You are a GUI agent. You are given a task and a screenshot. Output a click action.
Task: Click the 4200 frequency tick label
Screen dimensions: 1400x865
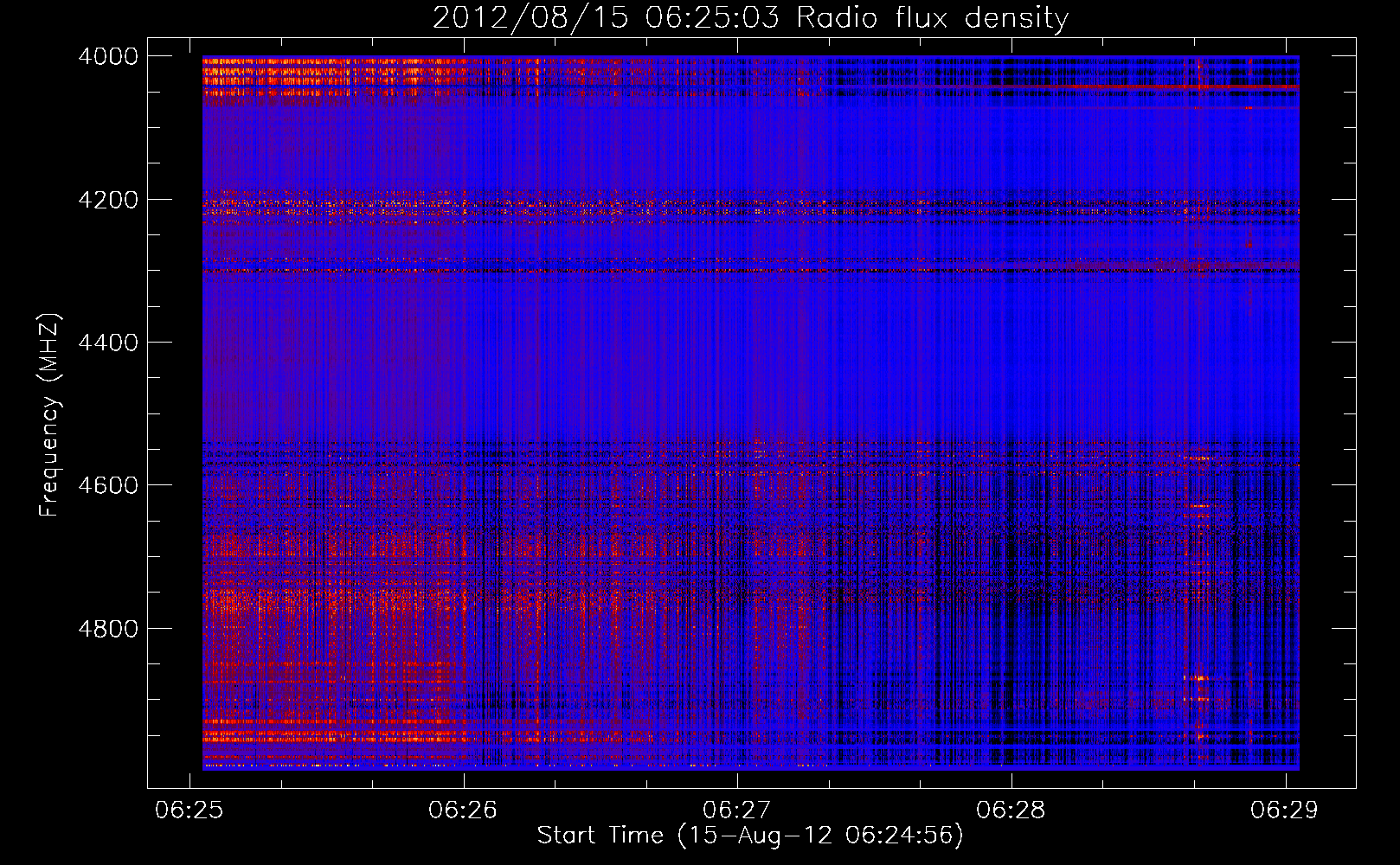coord(108,200)
